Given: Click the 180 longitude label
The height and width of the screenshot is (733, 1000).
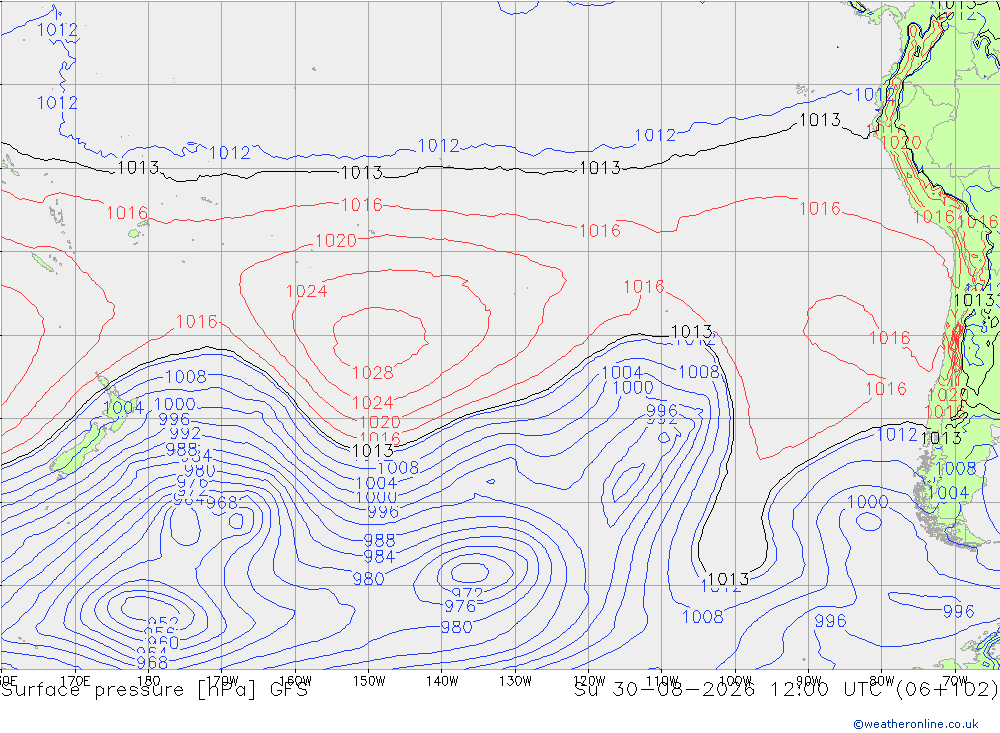Looking at the screenshot, I should [149, 681].
